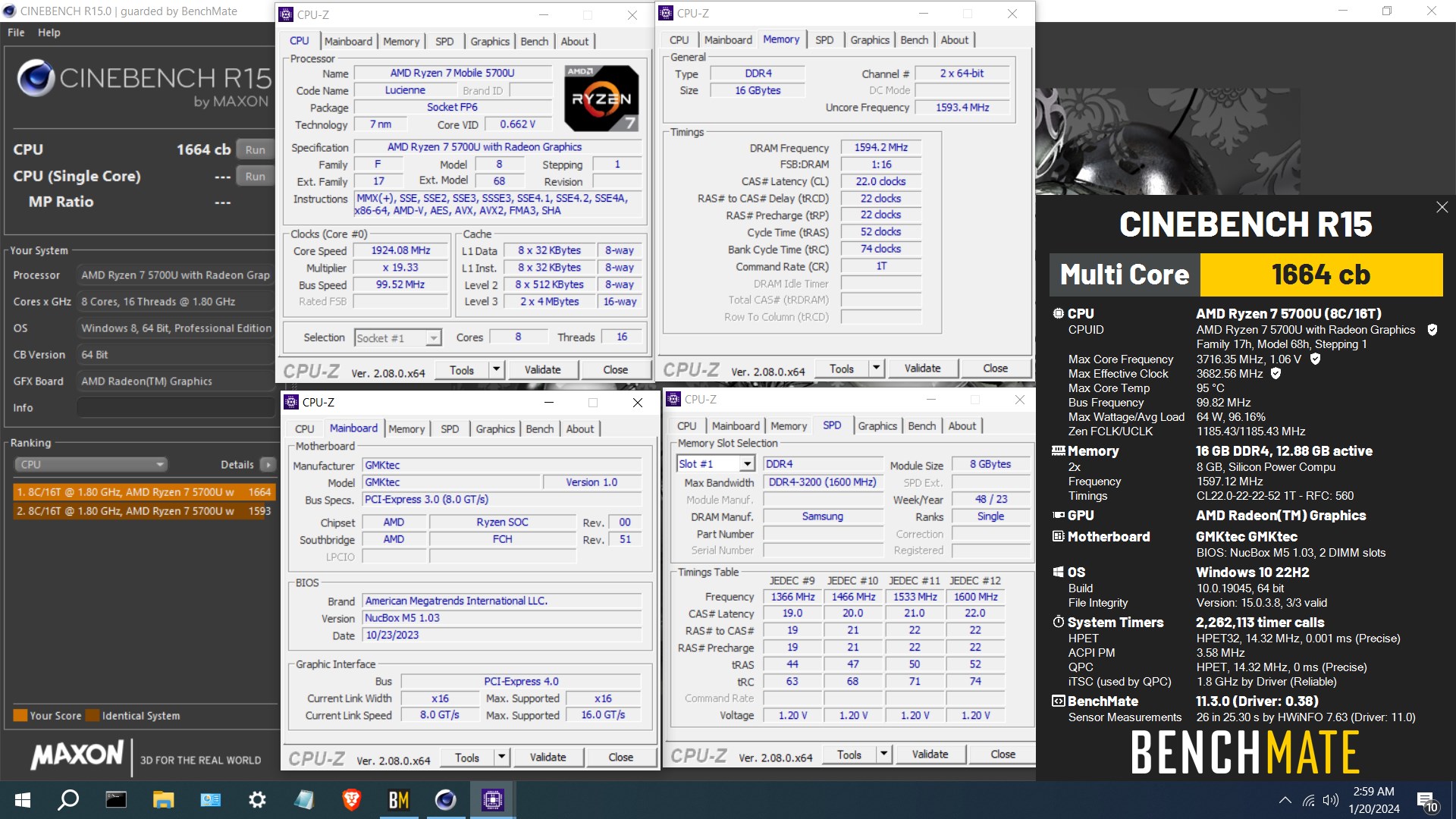Switch to Cinebench taskbar icon
The image size is (1456, 819).
[445, 800]
